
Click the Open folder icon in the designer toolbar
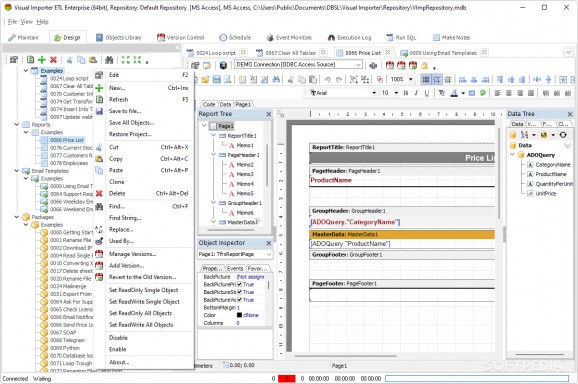pos(205,79)
